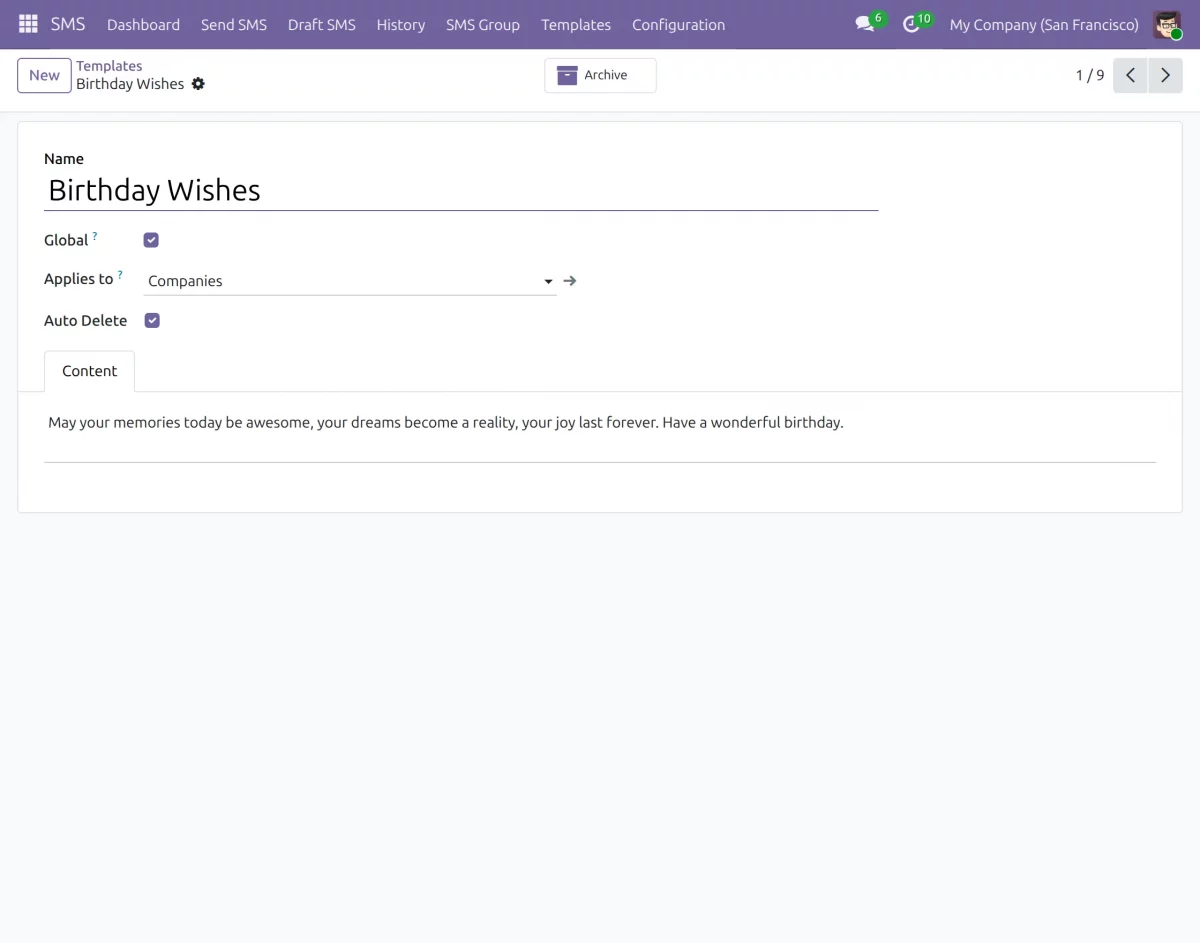Click the archive box icon on Archive button
The image size is (1200, 943).
pos(566,74)
